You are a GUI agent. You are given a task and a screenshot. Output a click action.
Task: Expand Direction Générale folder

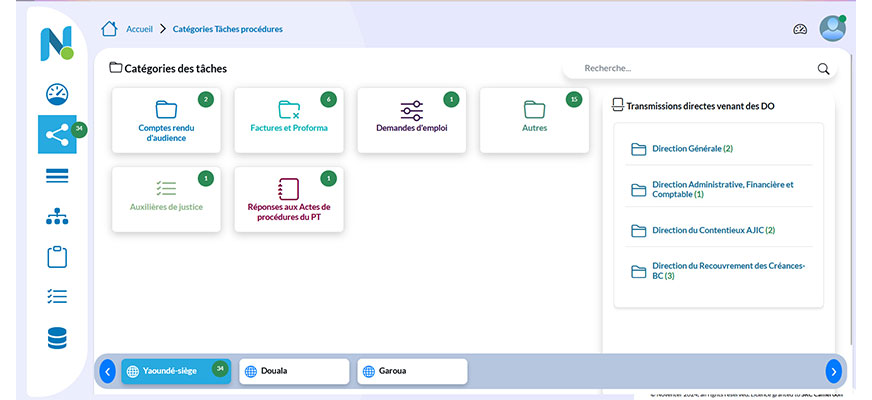tap(692, 149)
